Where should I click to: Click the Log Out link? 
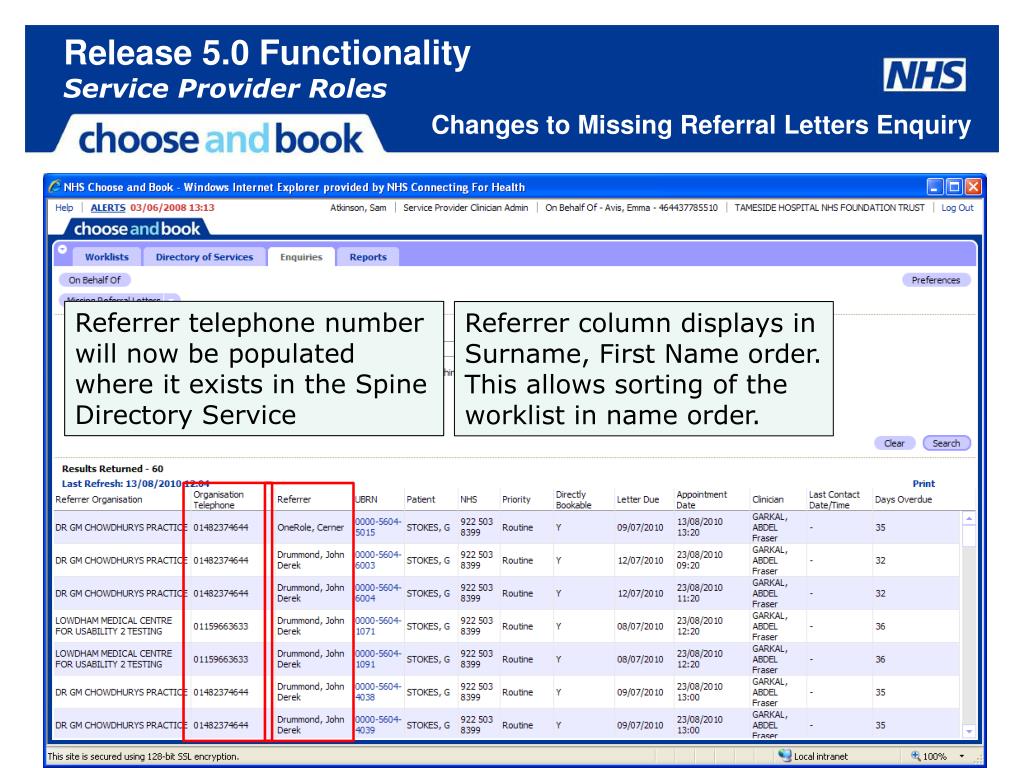[957, 208]
